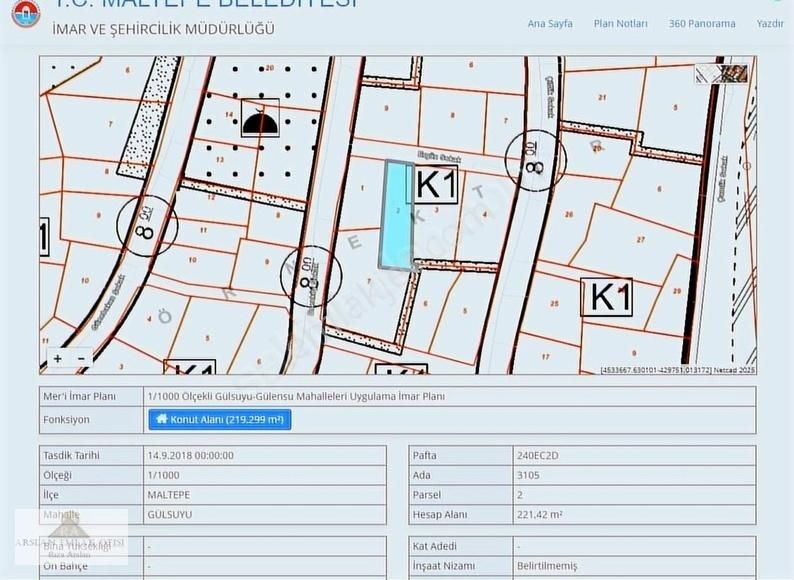Screen dimensions: 794x580
Task: Click the Yazdır link
Action: point(770,23)
